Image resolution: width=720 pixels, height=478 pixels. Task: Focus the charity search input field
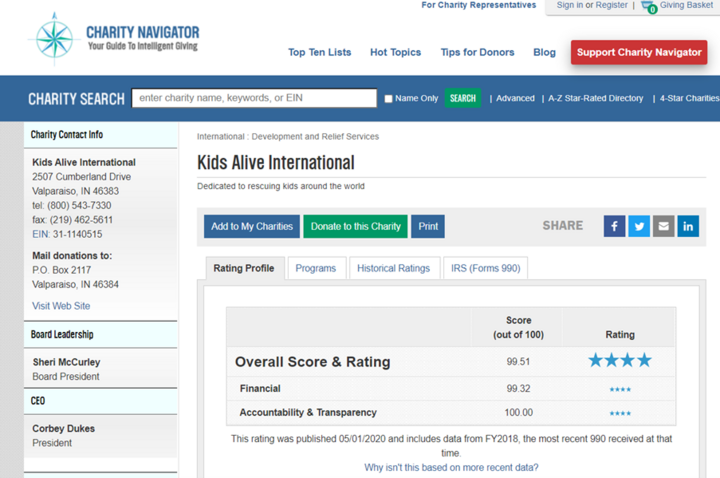tap(254, 98)
